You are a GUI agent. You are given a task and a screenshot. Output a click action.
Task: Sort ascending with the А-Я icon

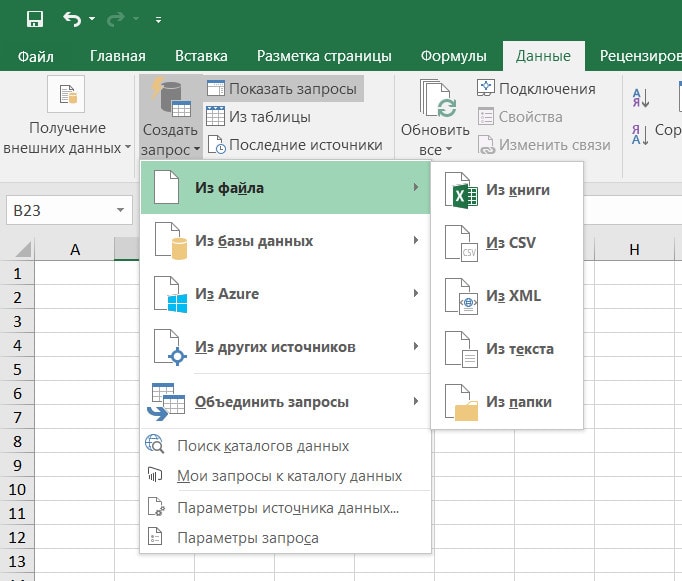coord(641,98)
